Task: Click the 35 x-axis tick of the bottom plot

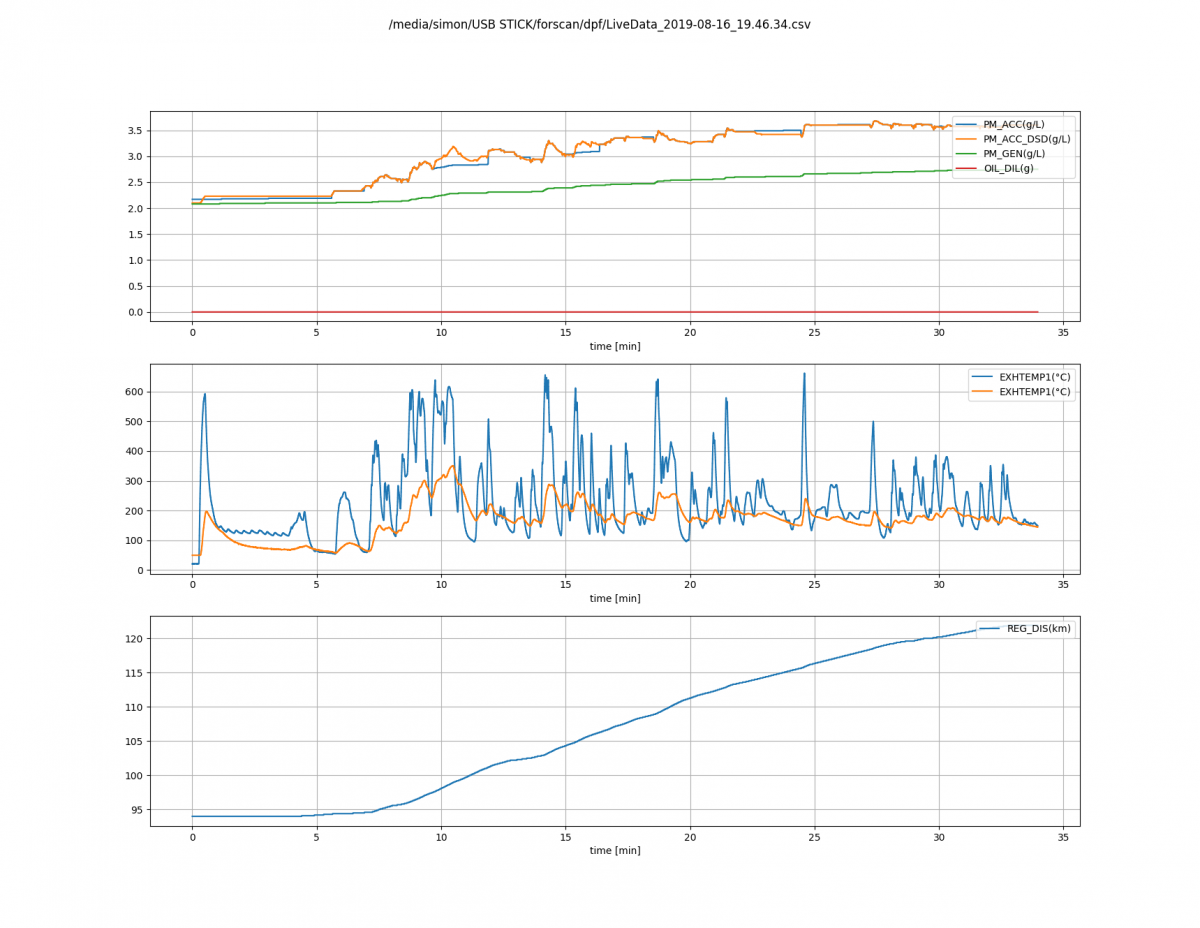Action: click(x=1063, y=836)
